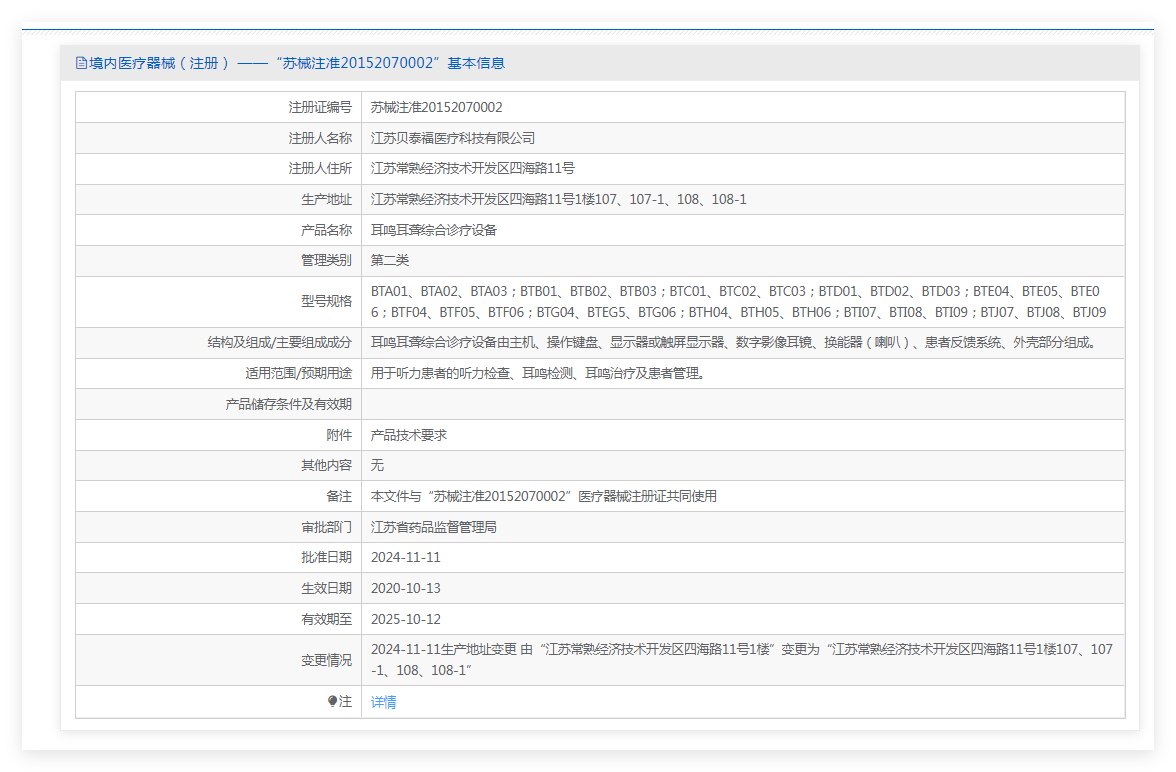The image size is (1176, 772).
Task: Select registration number value 苏械注准20152070002
Action: click(436, 107)
